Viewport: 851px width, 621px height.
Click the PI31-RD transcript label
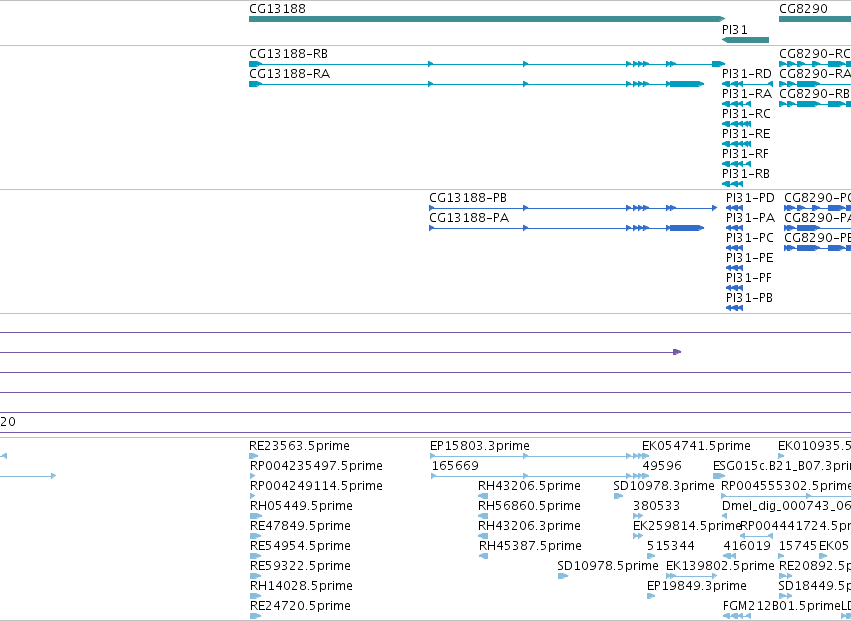746,74
